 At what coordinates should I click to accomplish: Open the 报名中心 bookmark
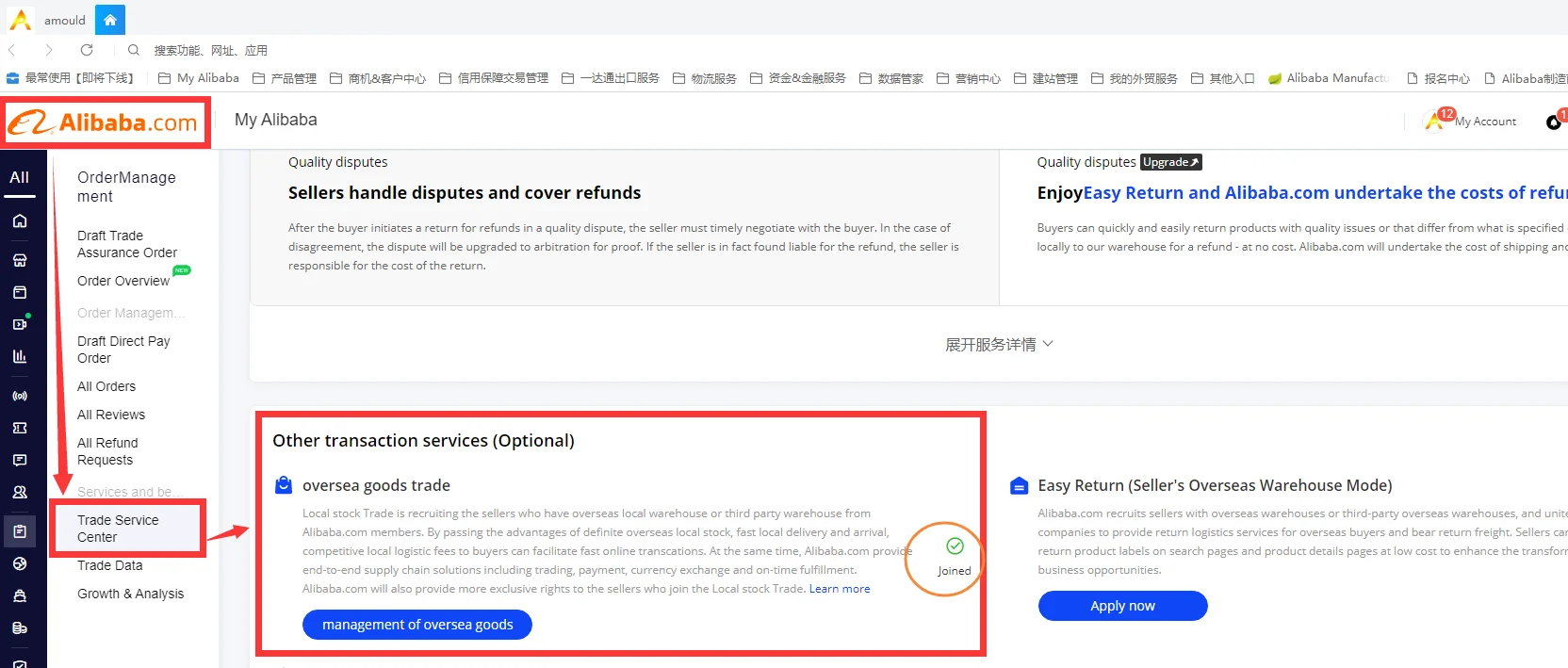pos(1438,78)
